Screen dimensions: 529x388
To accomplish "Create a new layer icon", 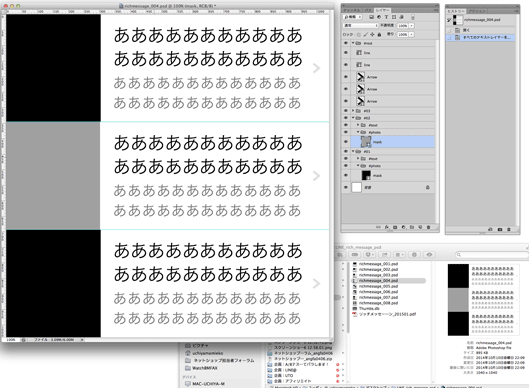I will pyautogui.click(x=420, y=227).
